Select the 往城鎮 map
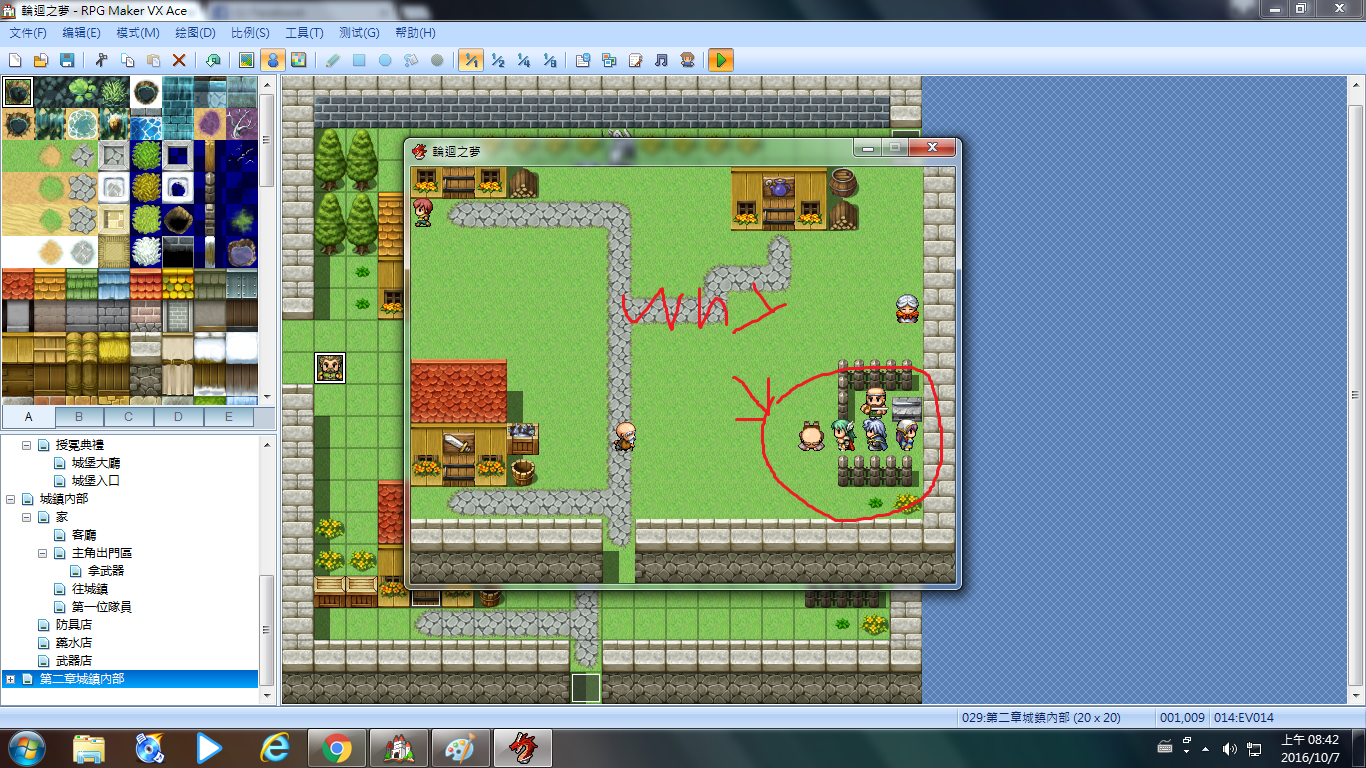Viewport: 1366px width, 768px height. click(90, 589)
